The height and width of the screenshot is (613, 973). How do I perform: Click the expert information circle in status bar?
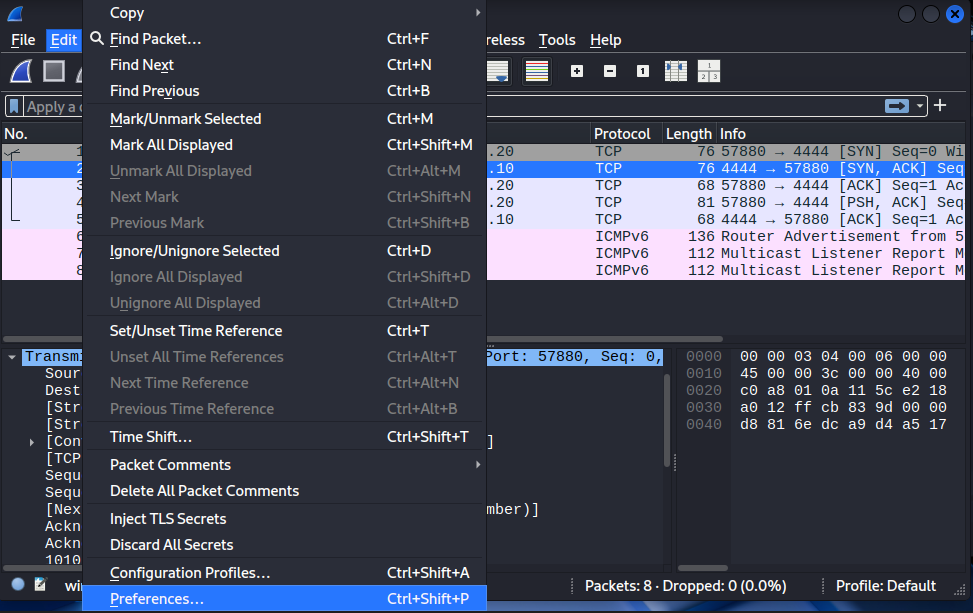pos(18,585)
